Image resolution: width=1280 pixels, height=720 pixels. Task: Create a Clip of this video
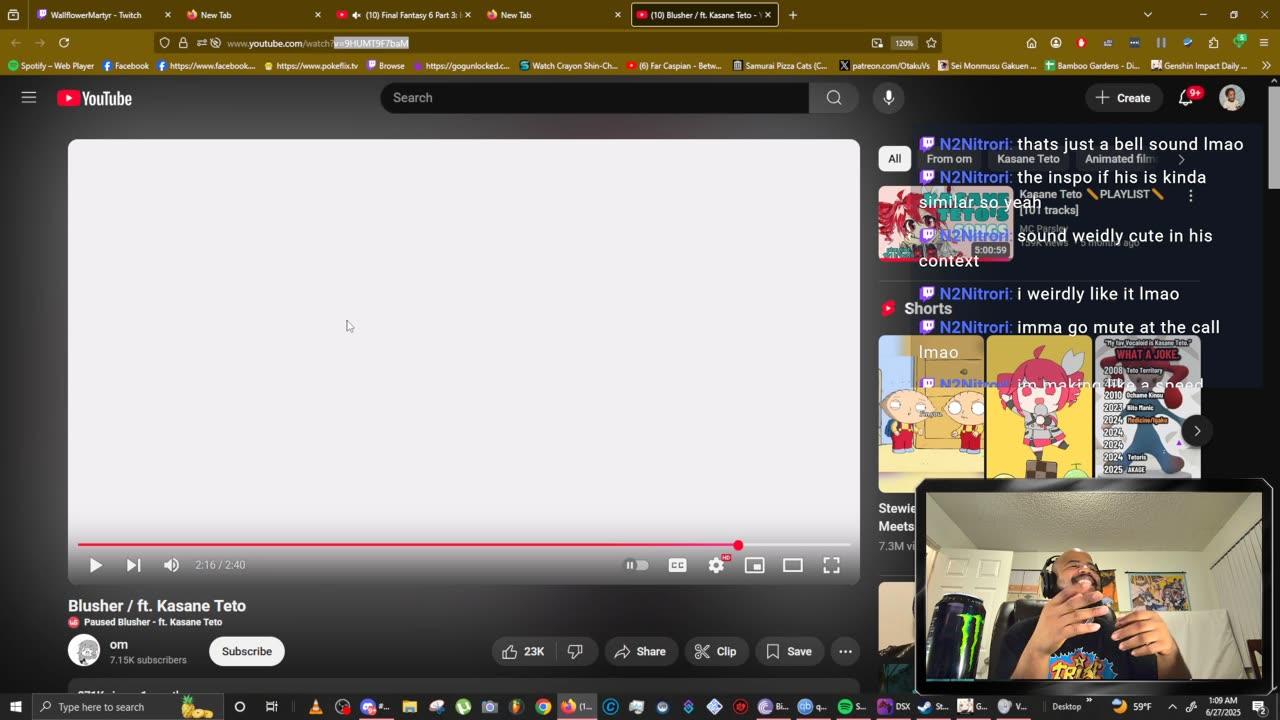click(716, 651)
